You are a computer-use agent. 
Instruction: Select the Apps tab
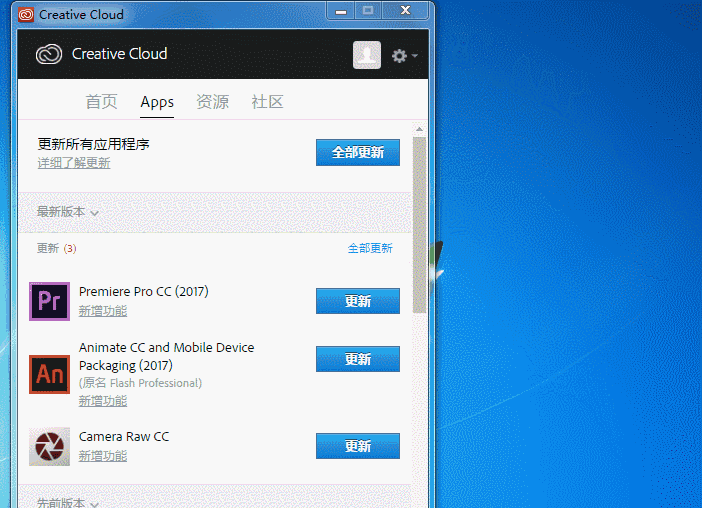click(157, 102)
